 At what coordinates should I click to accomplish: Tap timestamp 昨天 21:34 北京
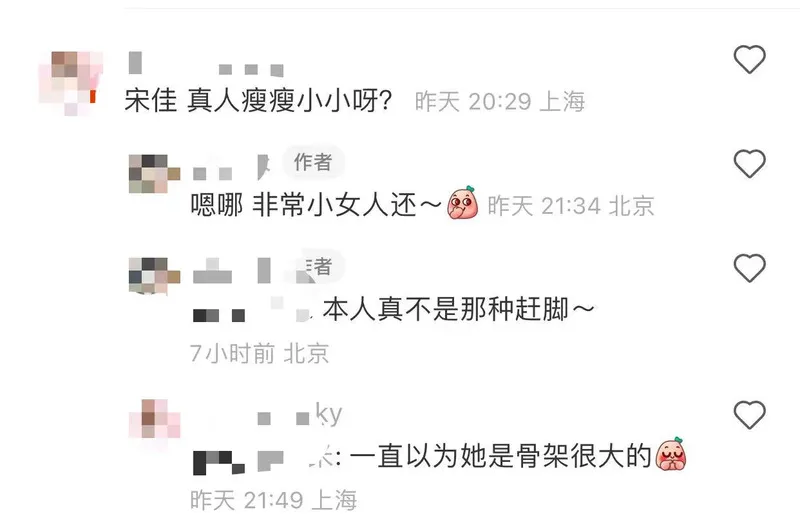571,206
